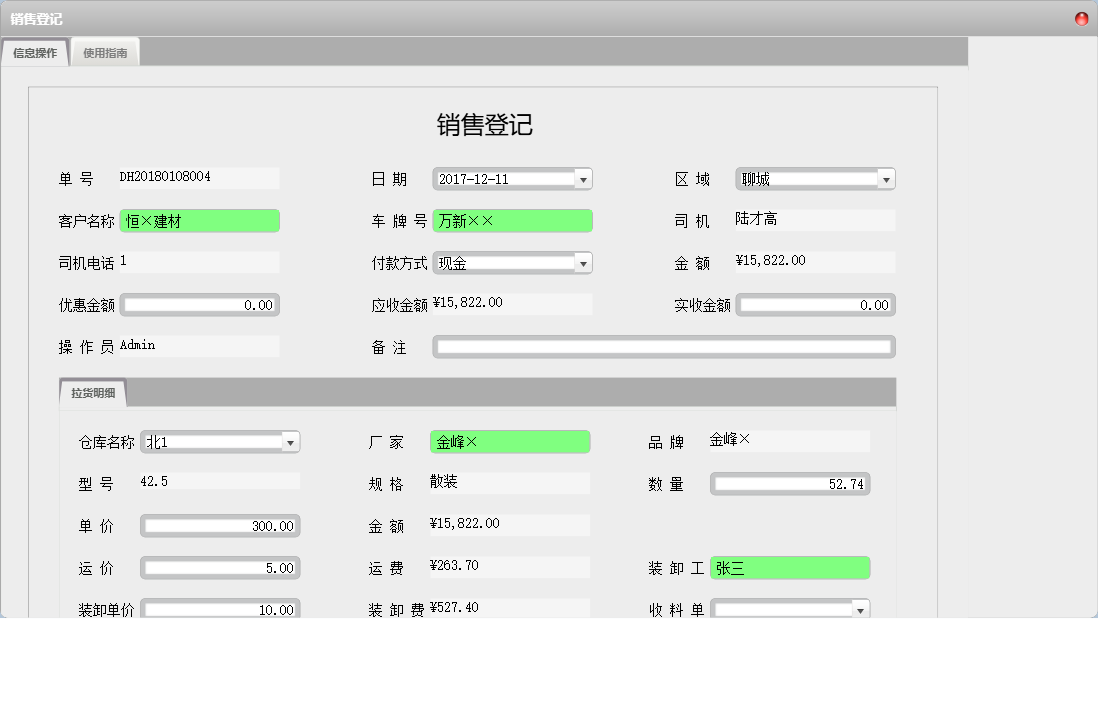Select the 车牌号 field showing 万新××

[x=512, y=220]
